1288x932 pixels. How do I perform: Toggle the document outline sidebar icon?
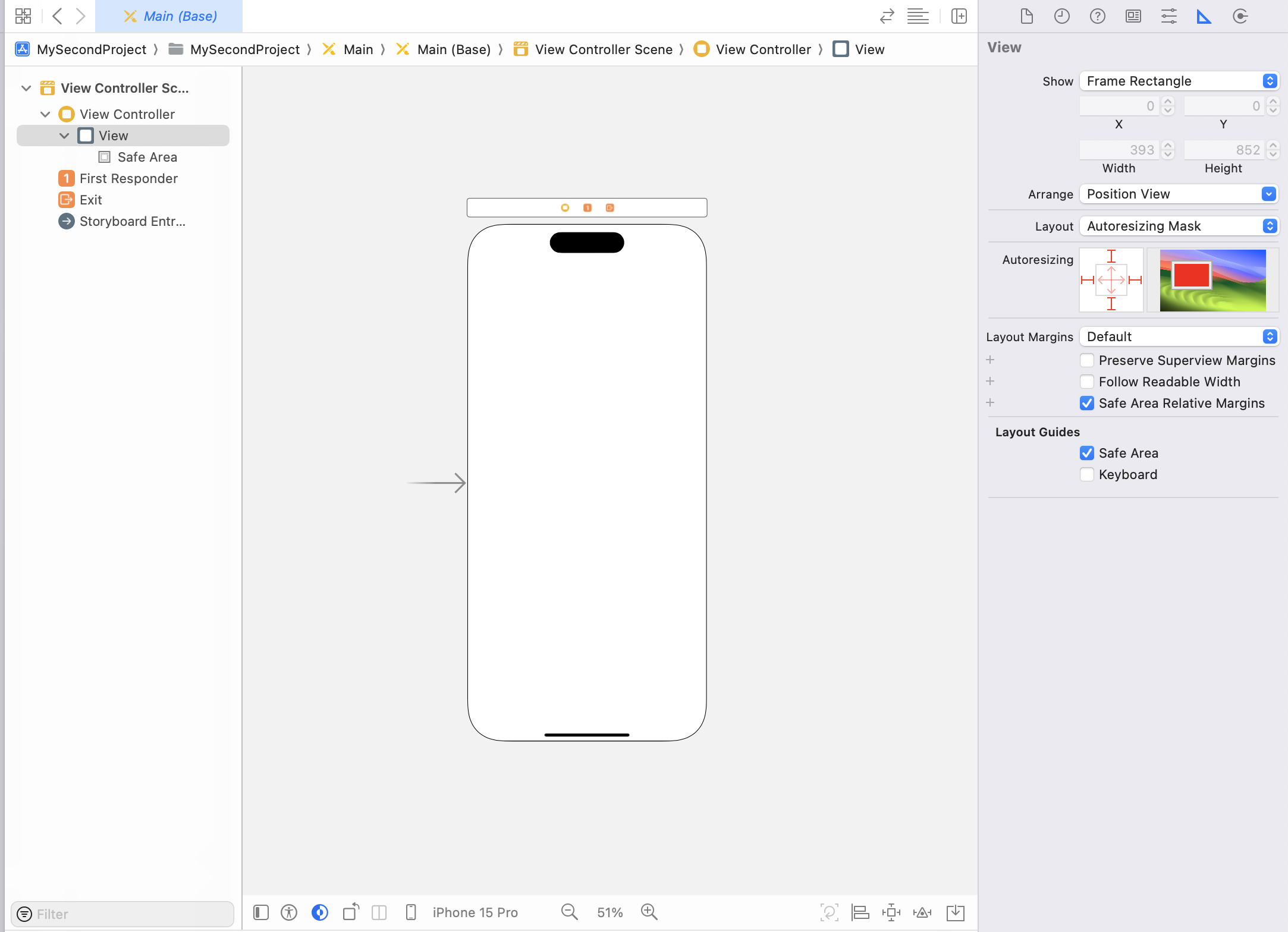coord(261,912)
